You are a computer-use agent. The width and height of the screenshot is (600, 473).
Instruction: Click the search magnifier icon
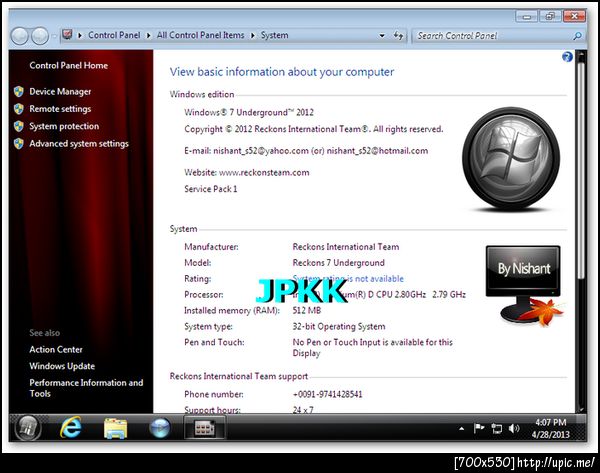click(577, 36)
